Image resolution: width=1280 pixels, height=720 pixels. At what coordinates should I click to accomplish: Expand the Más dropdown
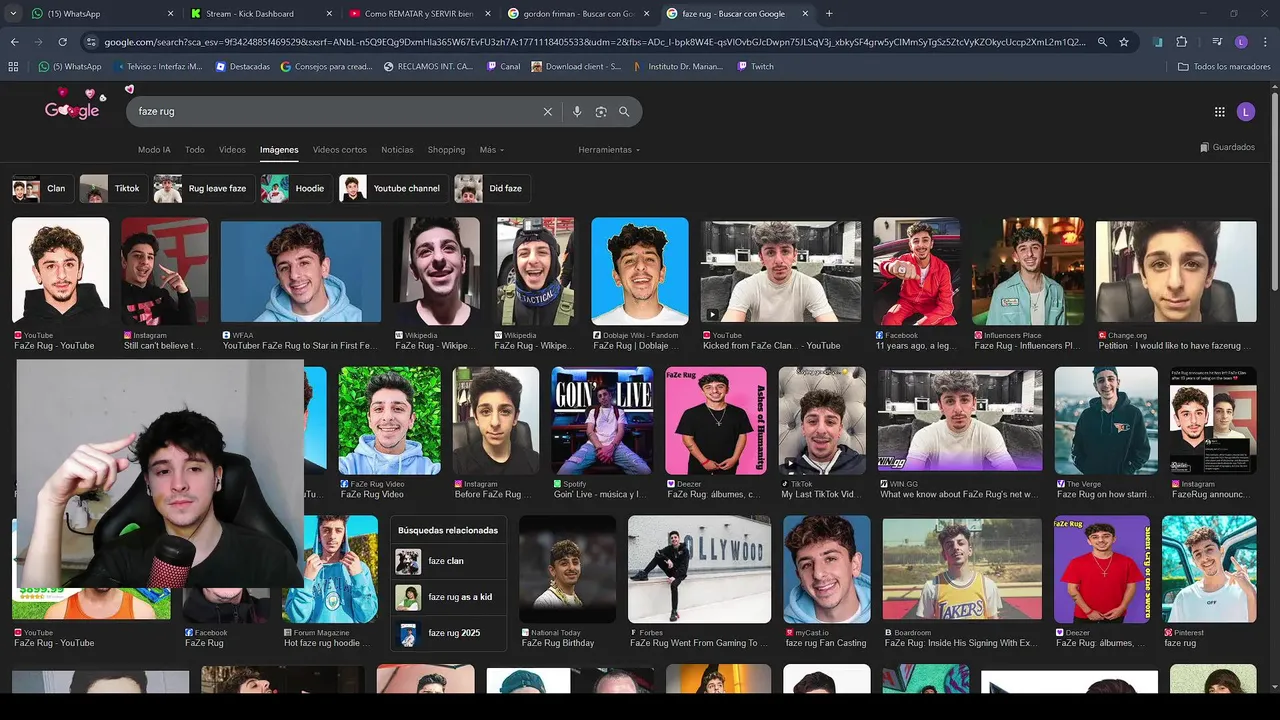tap(491, 150)
